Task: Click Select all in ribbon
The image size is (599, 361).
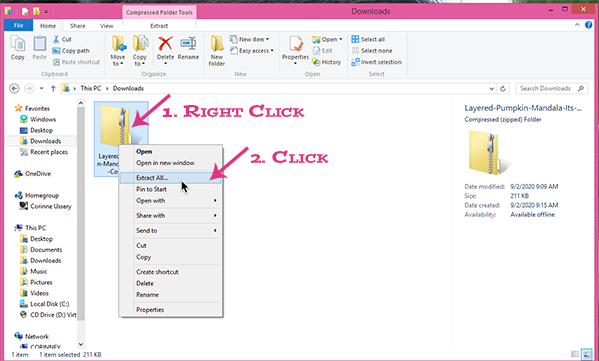Action: pos(368,39)
